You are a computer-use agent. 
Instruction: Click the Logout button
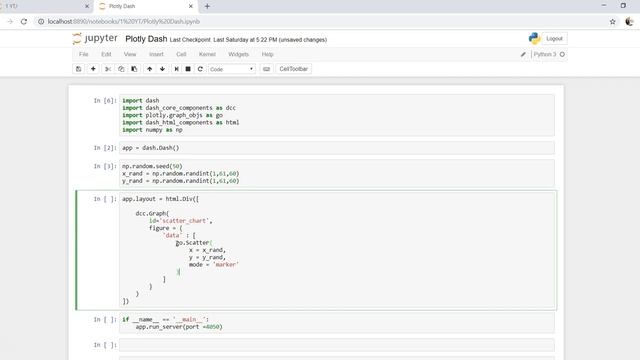coord(554,38)
